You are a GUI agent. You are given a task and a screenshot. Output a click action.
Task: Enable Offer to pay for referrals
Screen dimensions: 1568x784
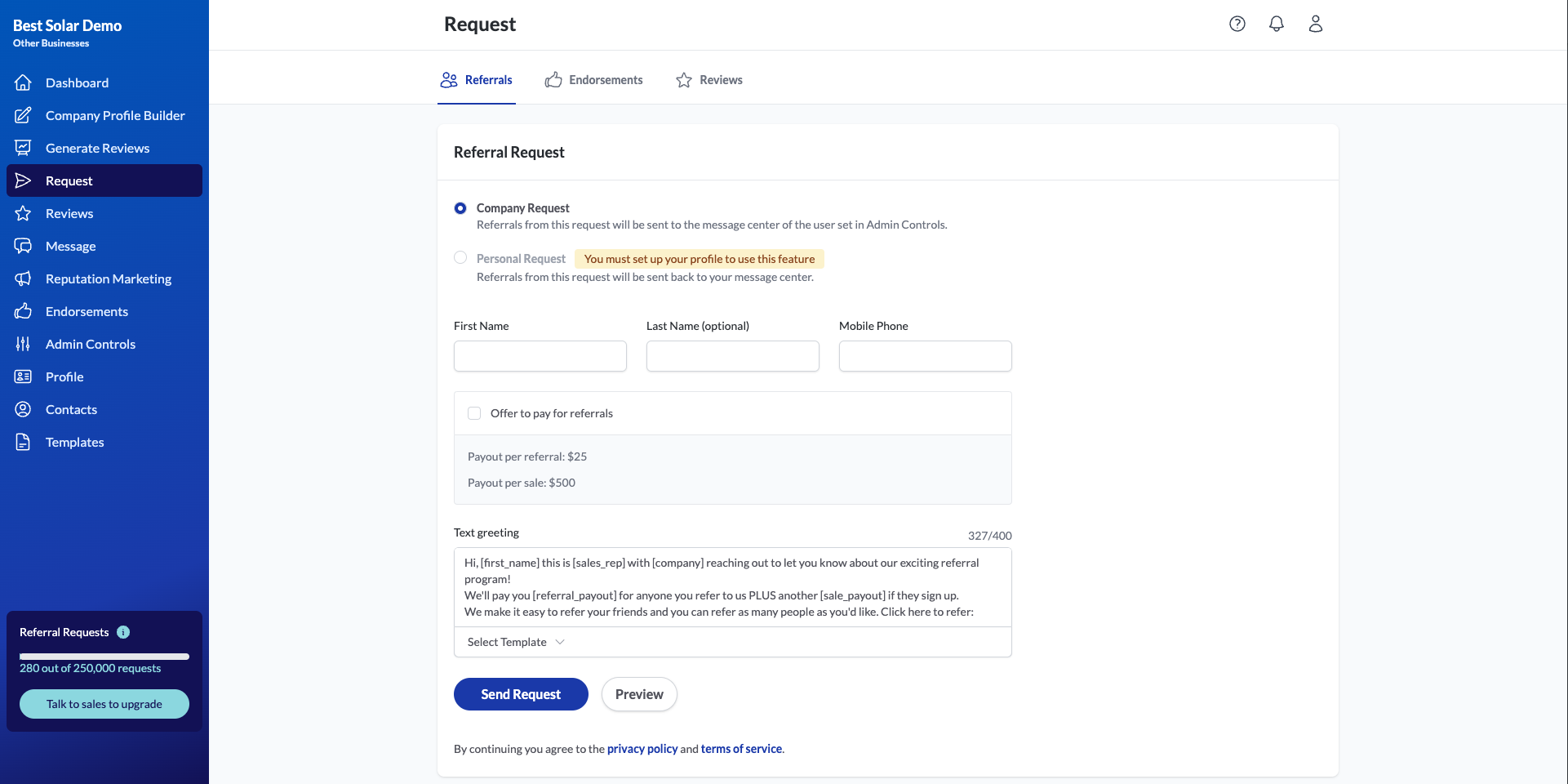click(474, 413)
